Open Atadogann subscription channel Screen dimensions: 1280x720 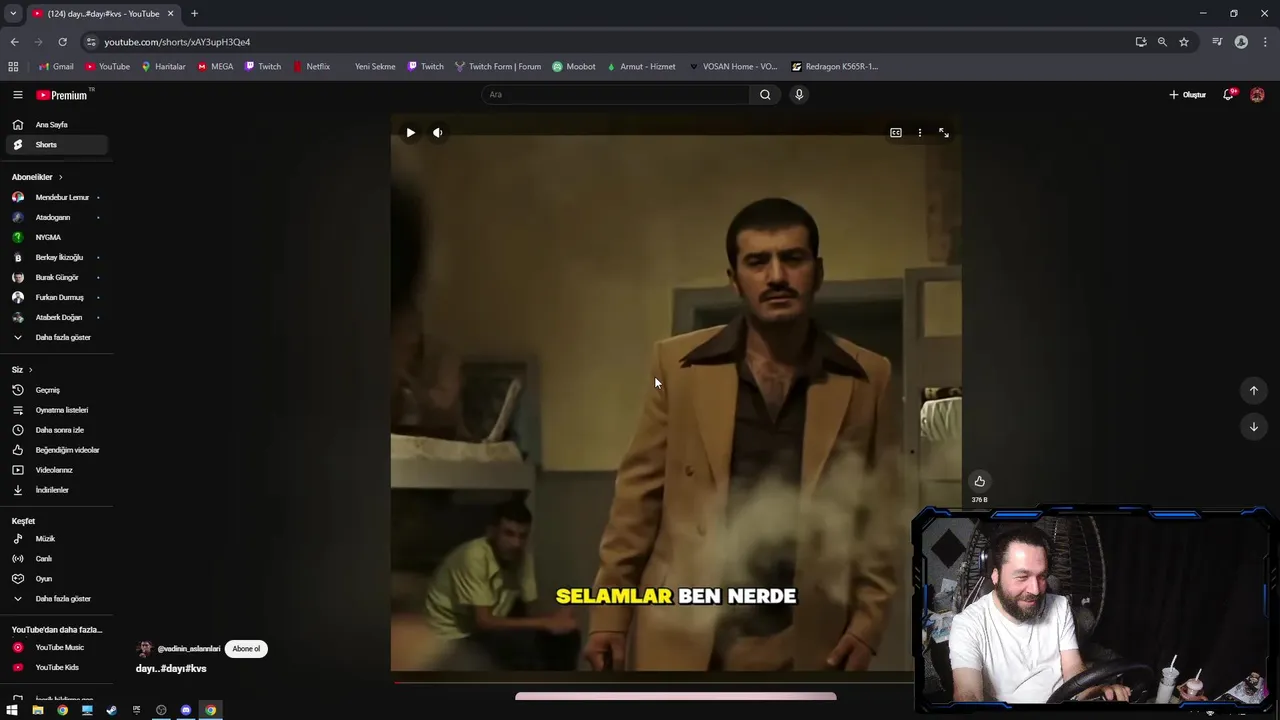[x=56, y=217]
